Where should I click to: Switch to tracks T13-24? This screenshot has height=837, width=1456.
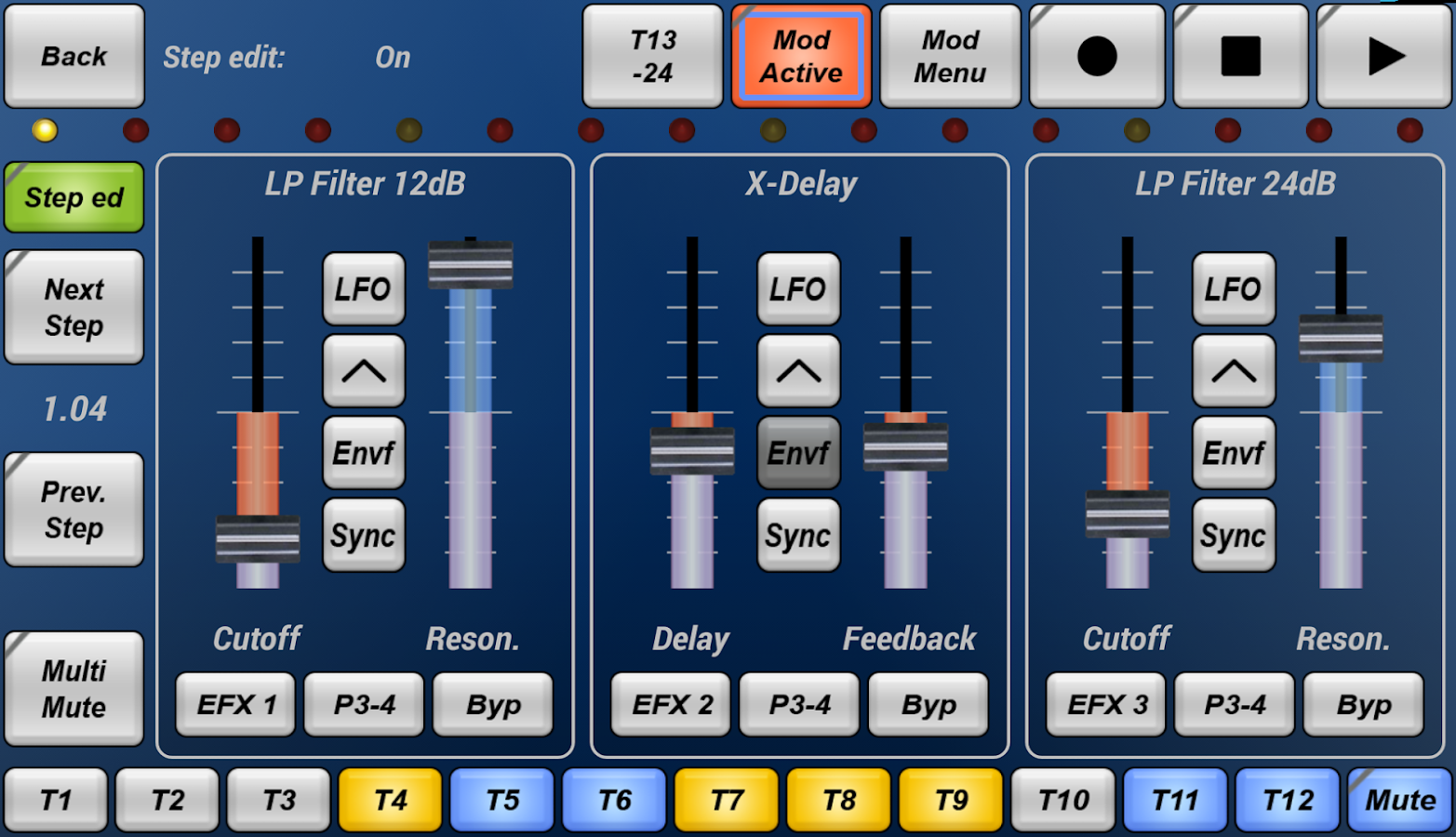click(653, 56)
